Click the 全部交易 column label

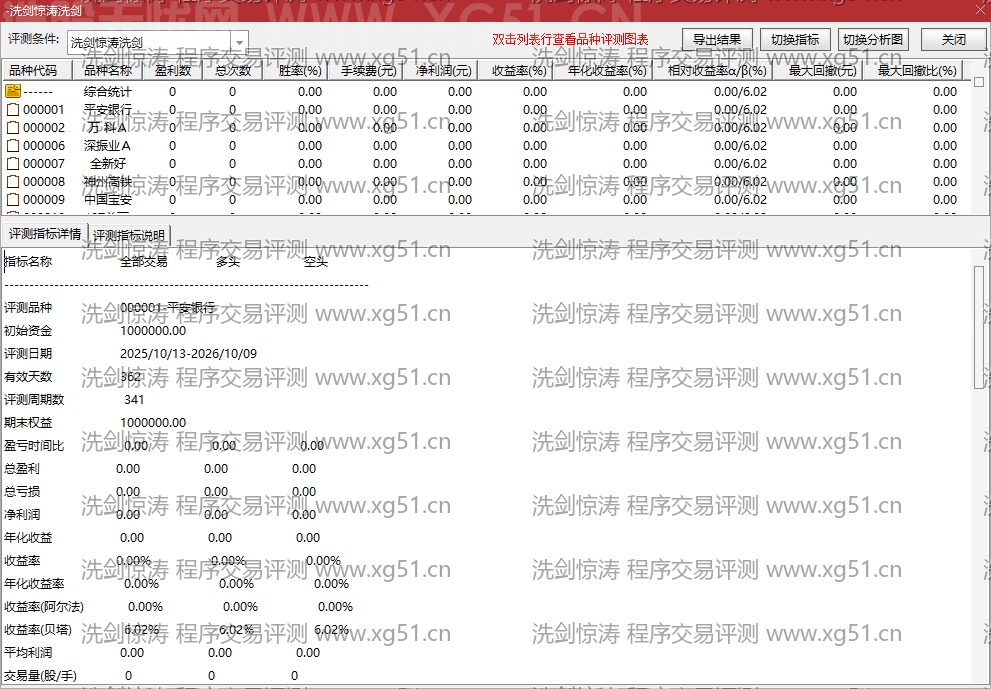[144, 262]
